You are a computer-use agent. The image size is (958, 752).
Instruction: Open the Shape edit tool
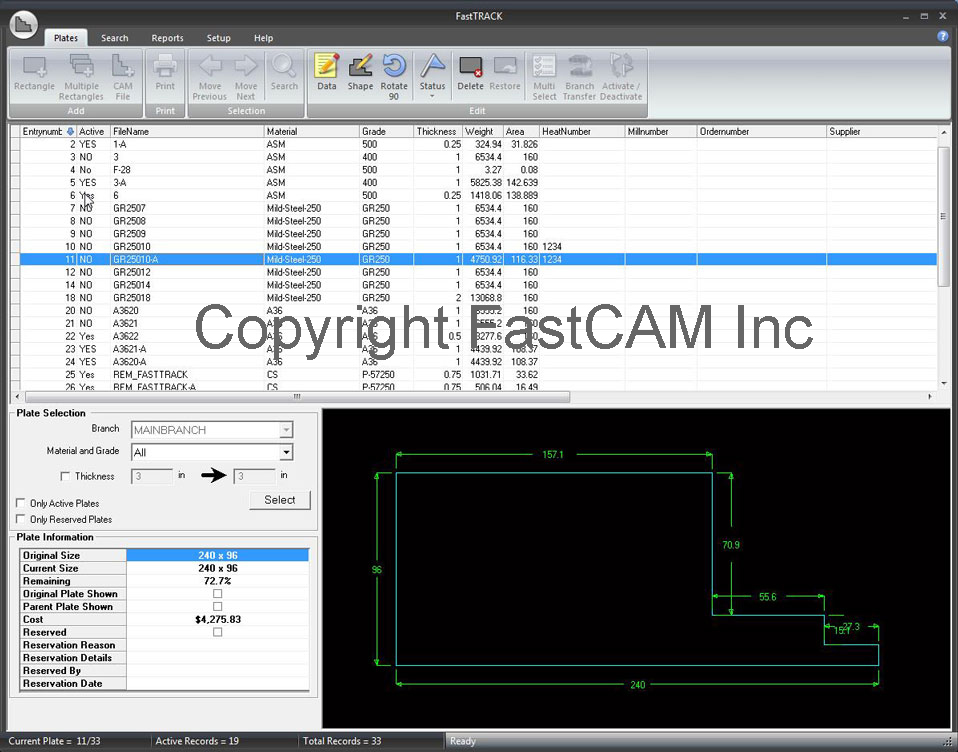point(360,66)
